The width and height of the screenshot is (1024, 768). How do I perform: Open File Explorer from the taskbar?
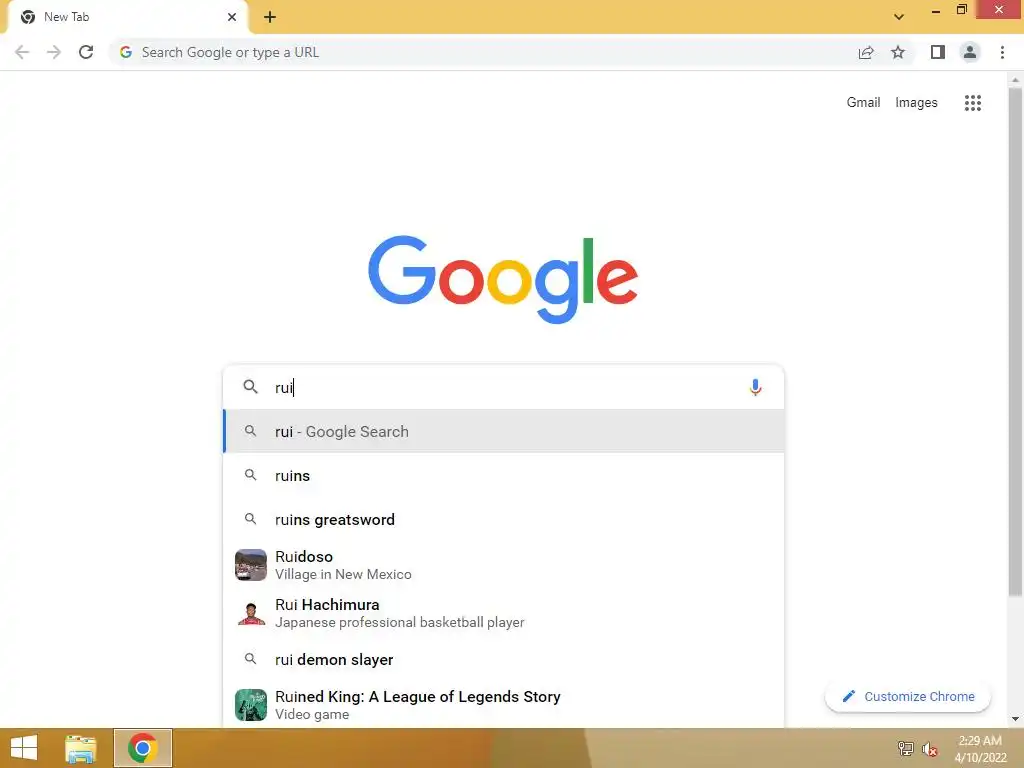point(80,748)
